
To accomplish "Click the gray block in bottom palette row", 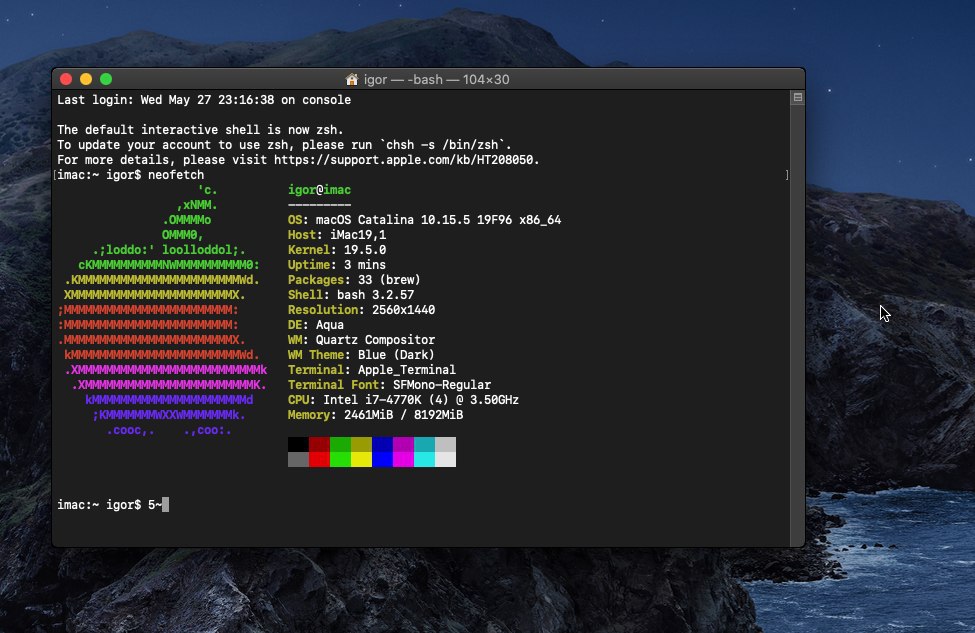I will 298,459.
